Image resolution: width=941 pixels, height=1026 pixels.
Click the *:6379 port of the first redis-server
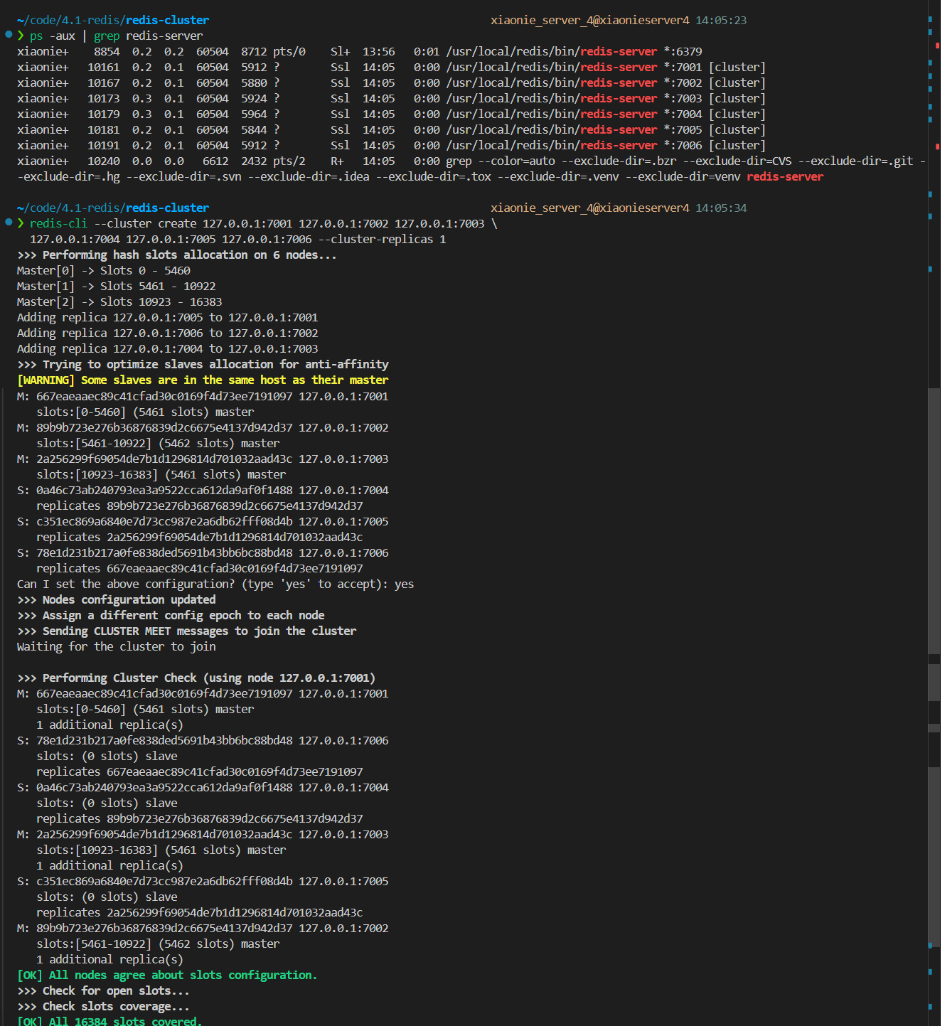coord(683,52)
